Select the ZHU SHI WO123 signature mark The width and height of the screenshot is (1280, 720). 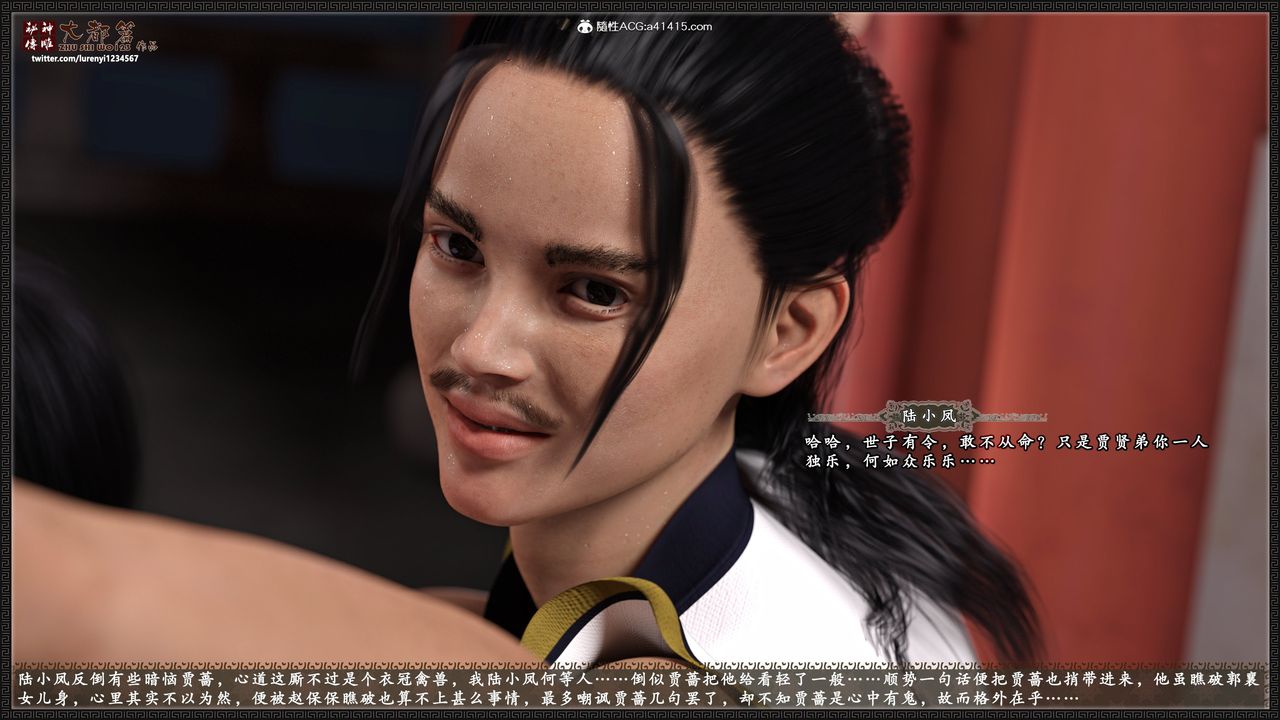click(96, 45)
